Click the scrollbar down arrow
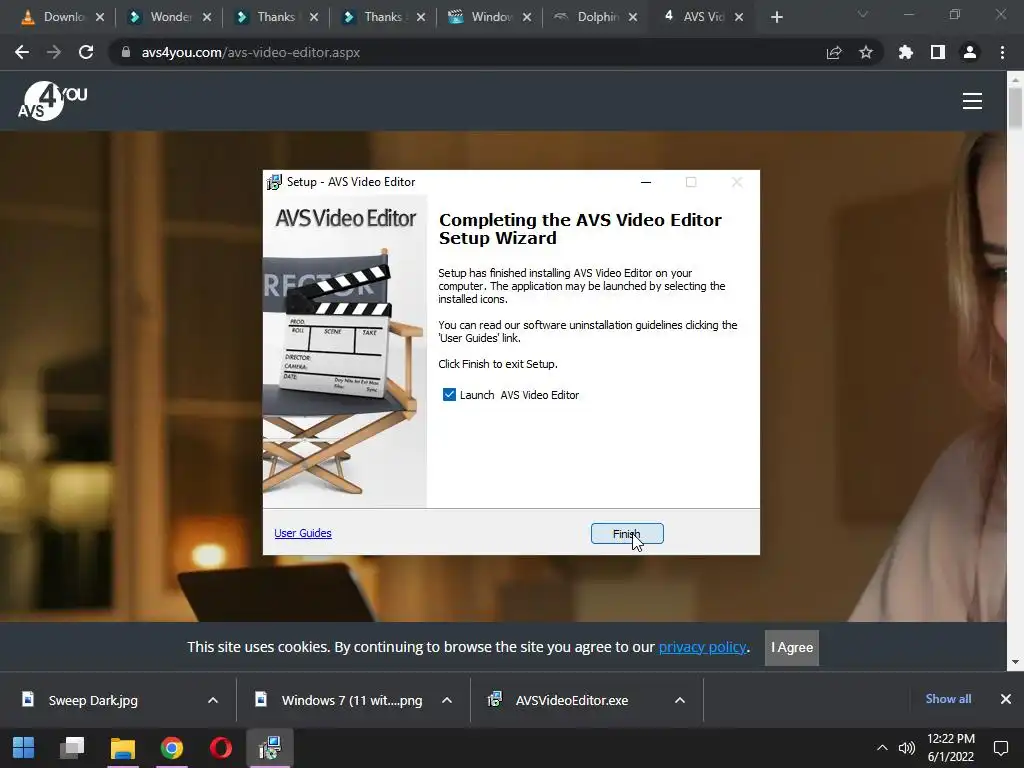The width and height of the screenshot is (1024, 768). [1015, 662]
